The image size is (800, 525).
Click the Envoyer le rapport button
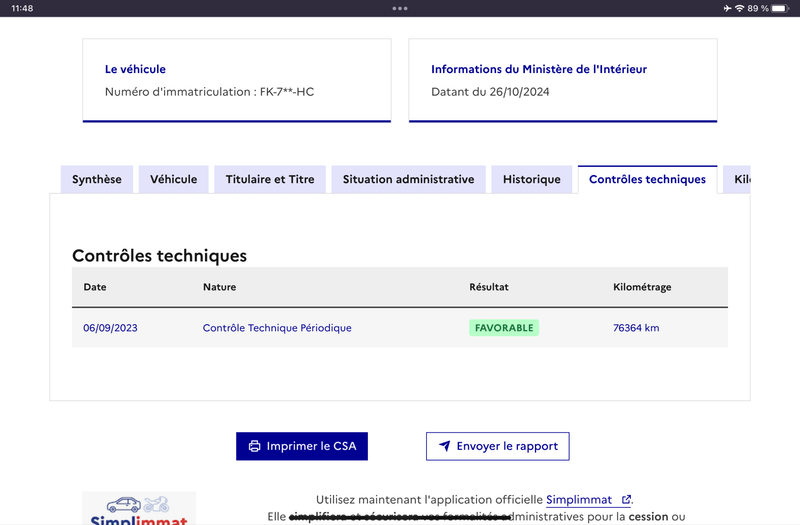(498, 446)
